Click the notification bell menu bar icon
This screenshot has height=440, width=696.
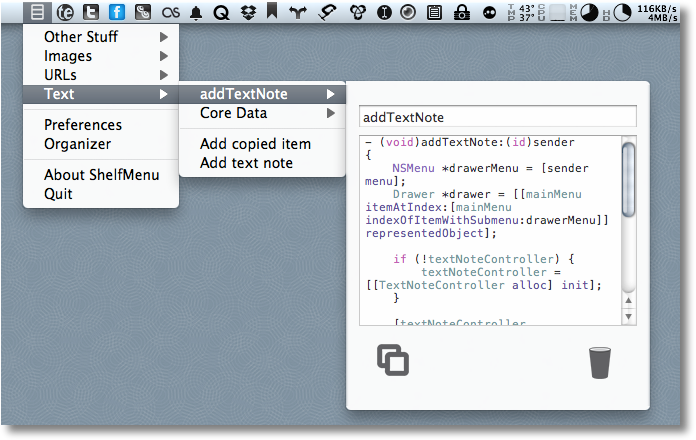(x=195, y=12)
